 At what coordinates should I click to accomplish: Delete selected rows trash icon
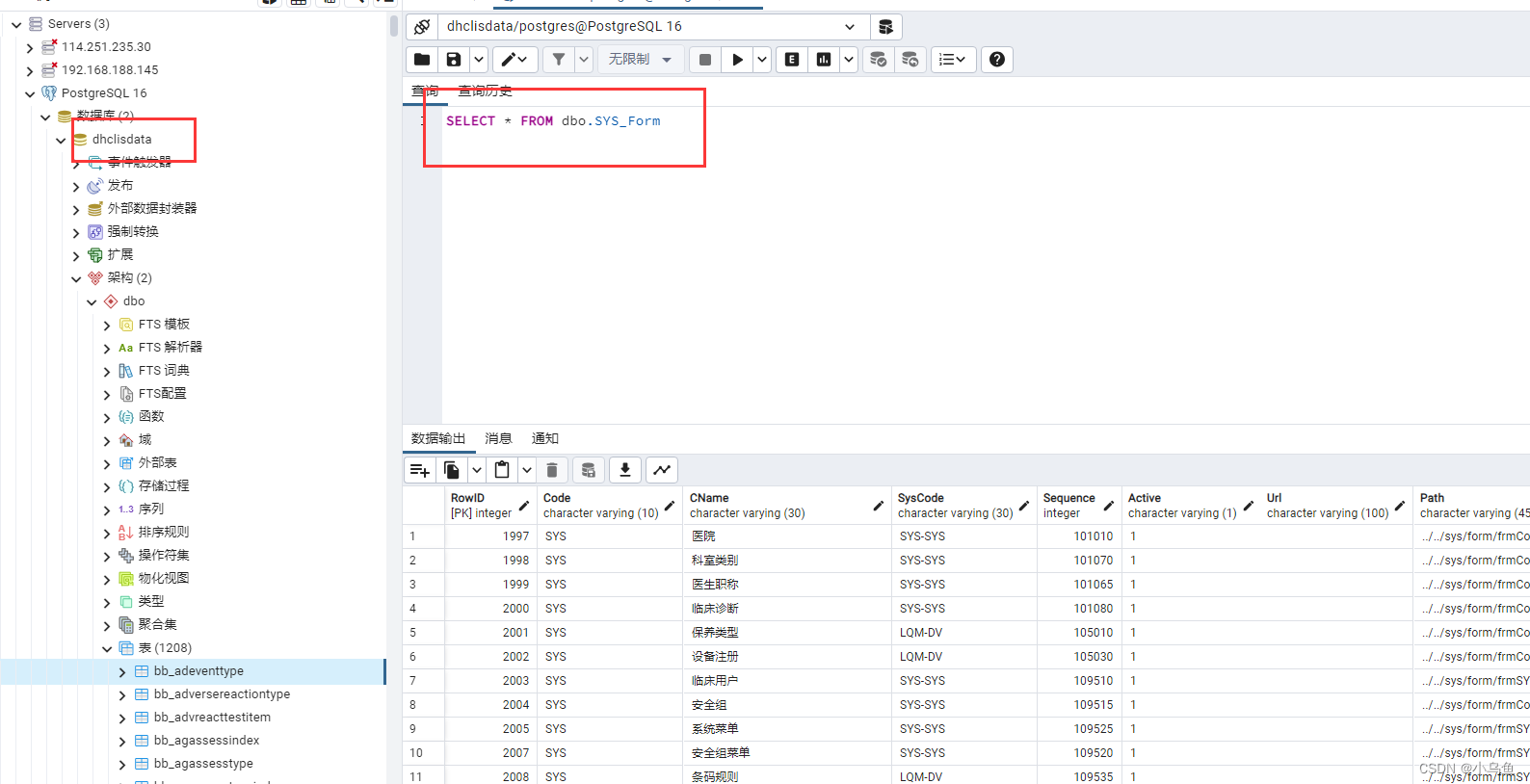[552, 470]
